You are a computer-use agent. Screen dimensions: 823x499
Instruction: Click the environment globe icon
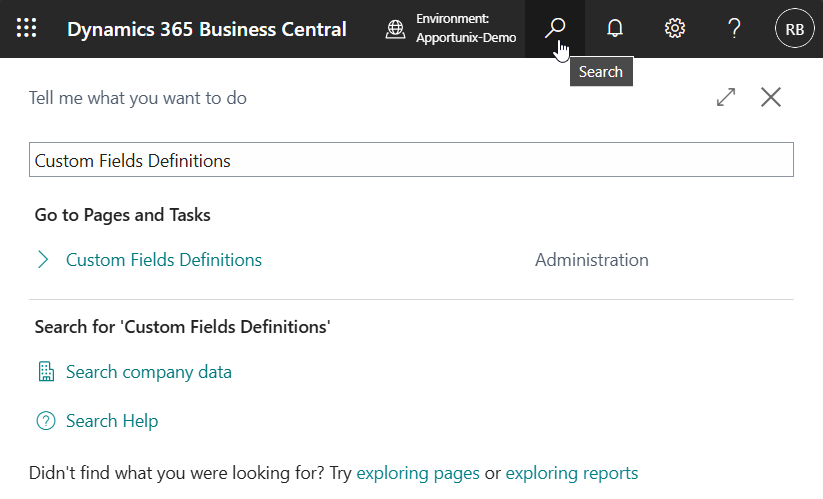396,30
